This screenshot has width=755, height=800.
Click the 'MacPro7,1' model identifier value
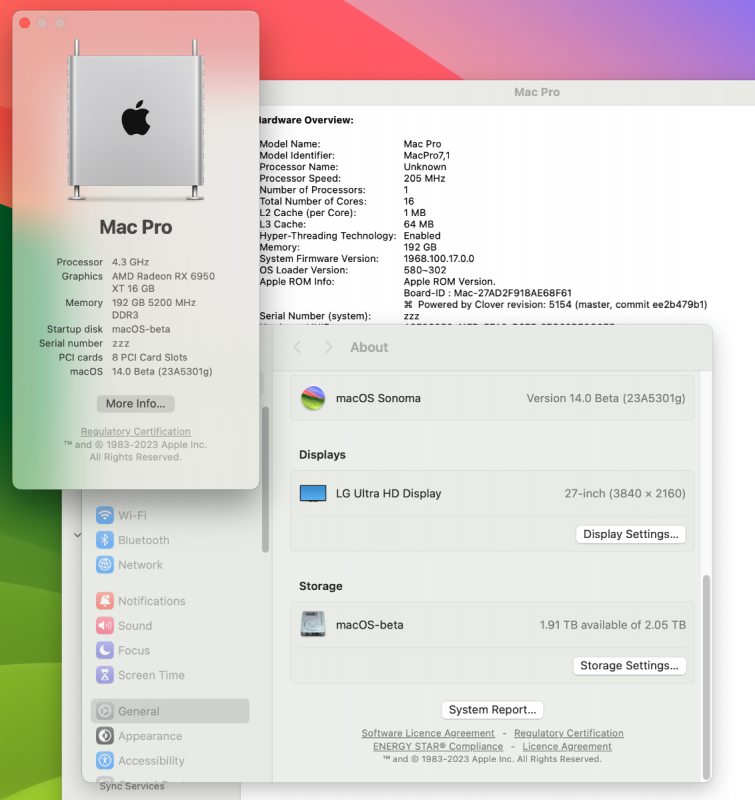pyautogui.click(x=426, y=156)
